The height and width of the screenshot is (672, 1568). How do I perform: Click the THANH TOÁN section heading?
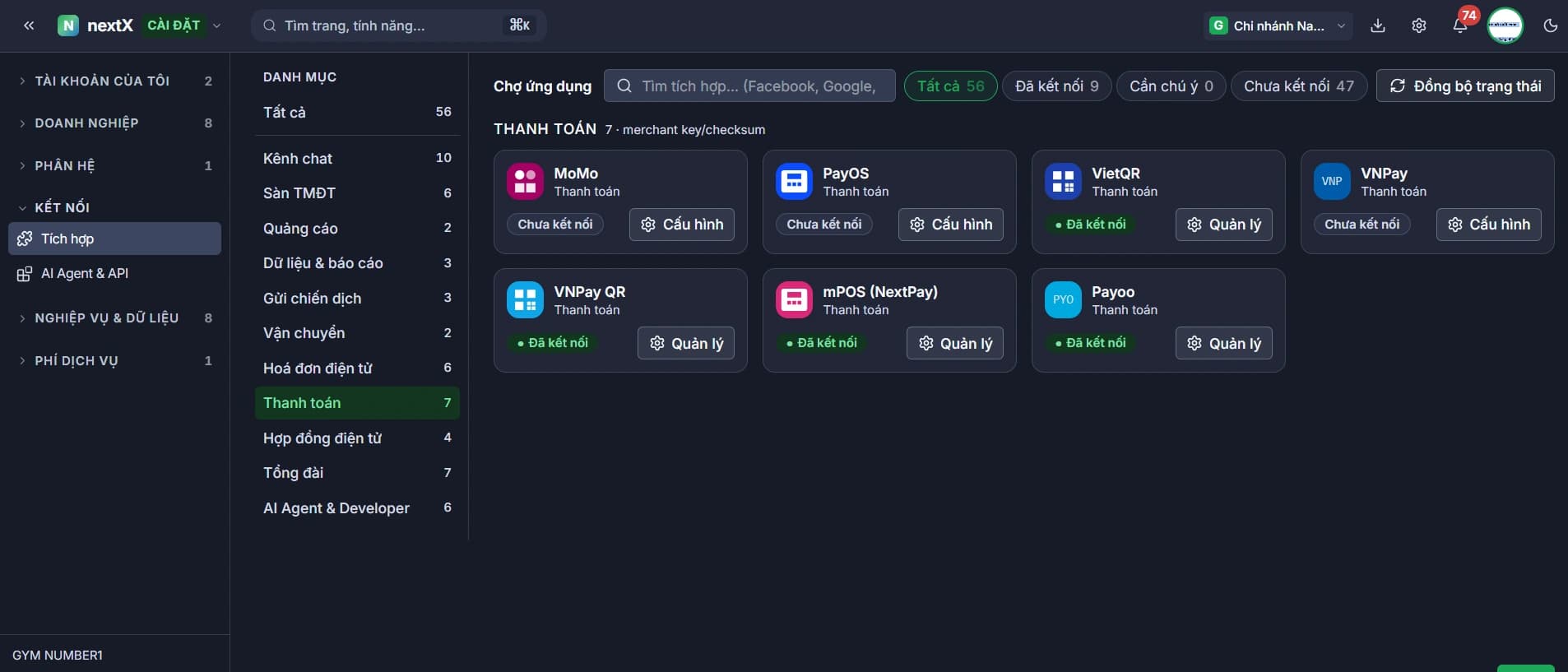coord(545,129)
